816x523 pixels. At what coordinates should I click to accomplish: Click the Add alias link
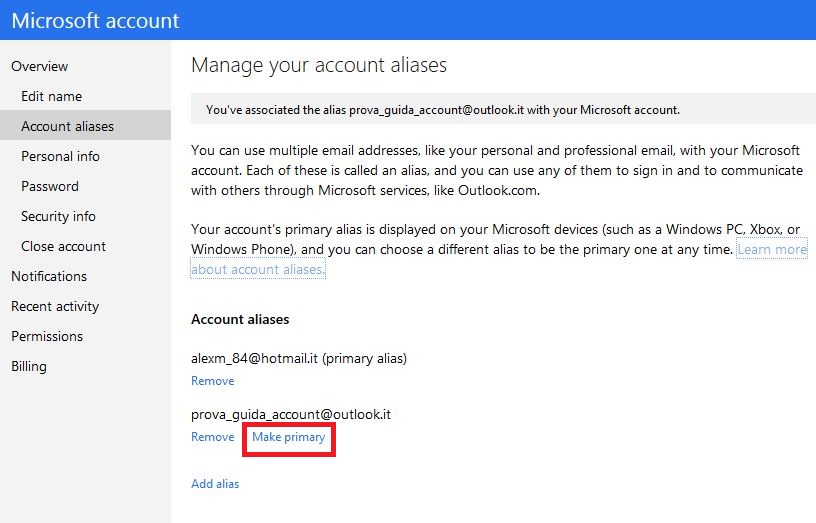coord(215,483)
